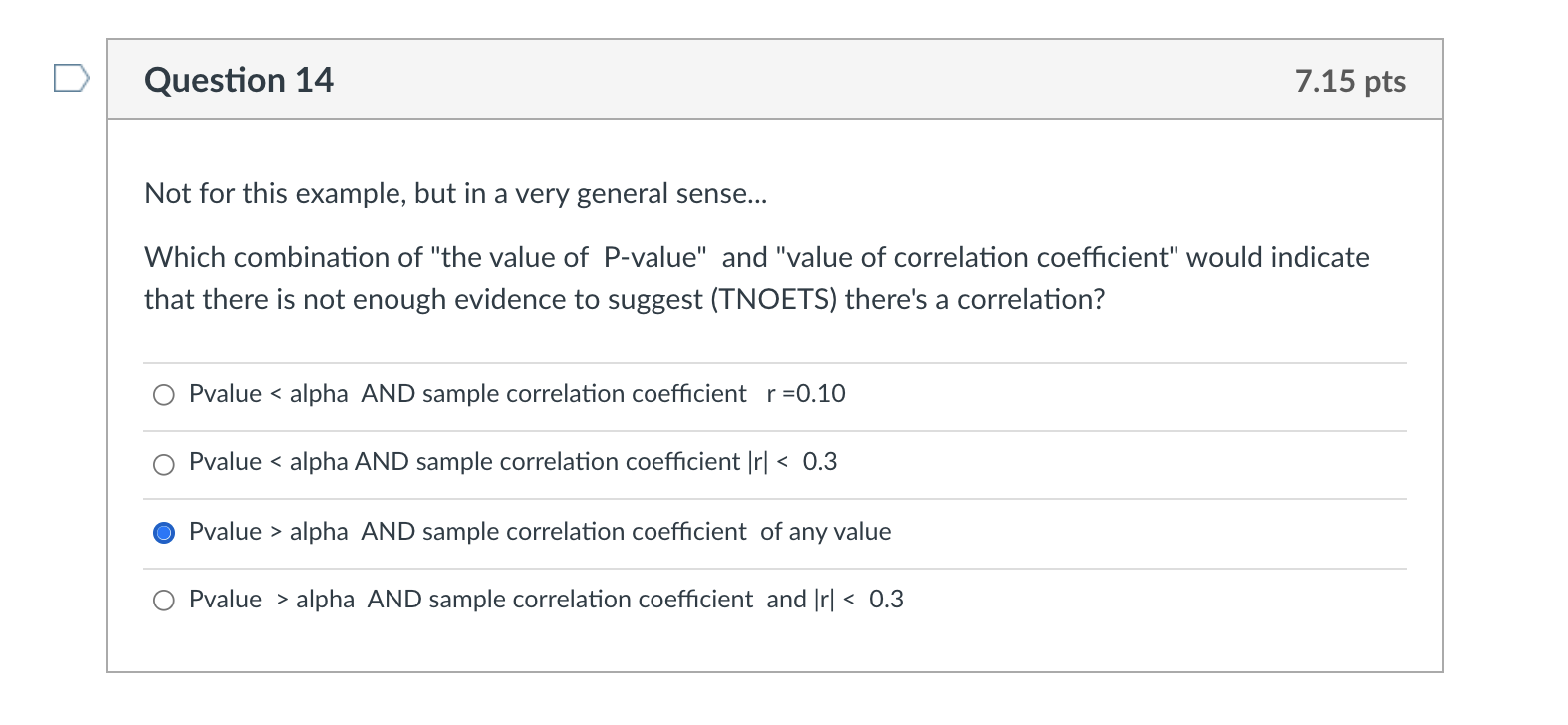Click 'of any value' in the third answer
The width and height of the screenshot is (1568, 725).
tap(825, 532)
